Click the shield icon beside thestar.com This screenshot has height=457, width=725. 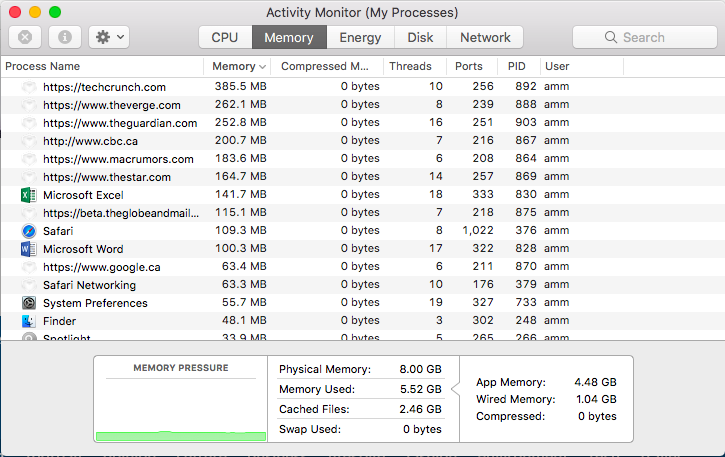pyautogui.click(x=29, y=177)
